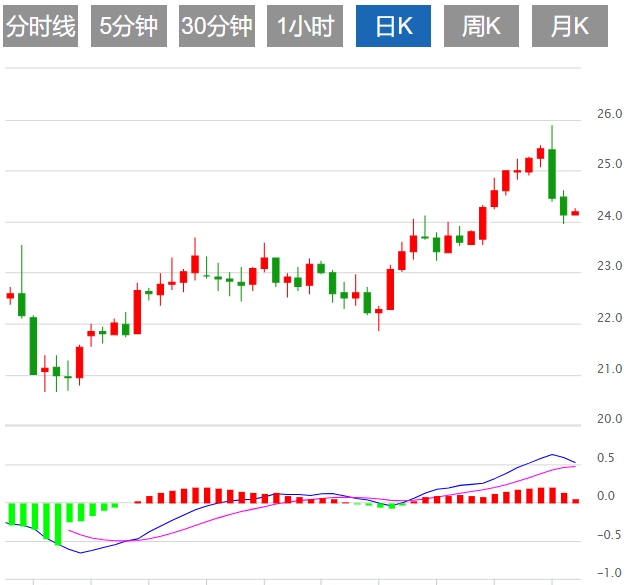Click the 23.0 price axis label
The image size is (640, 585).
pos(609,266)
